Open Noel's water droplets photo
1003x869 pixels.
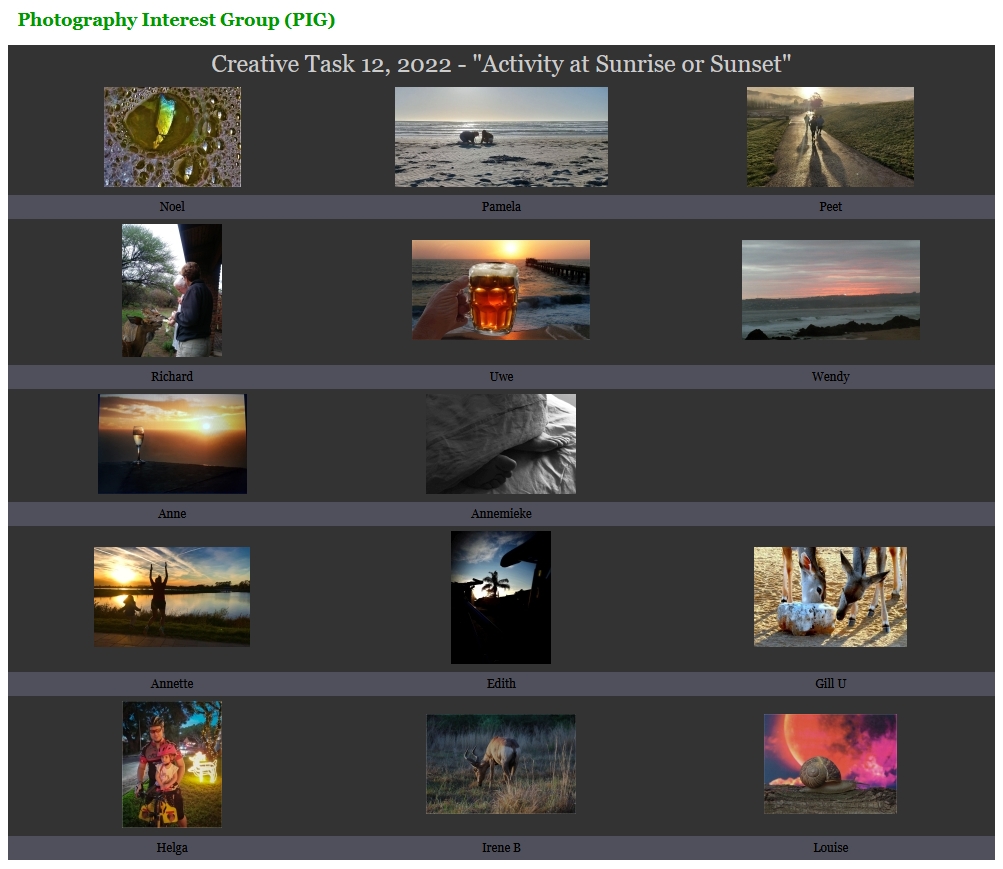173,137
